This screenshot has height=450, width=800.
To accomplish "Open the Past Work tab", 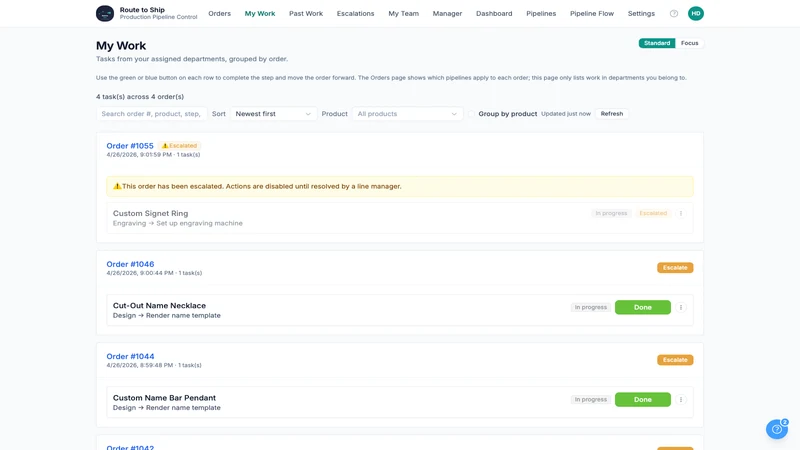I will (306, 14).
